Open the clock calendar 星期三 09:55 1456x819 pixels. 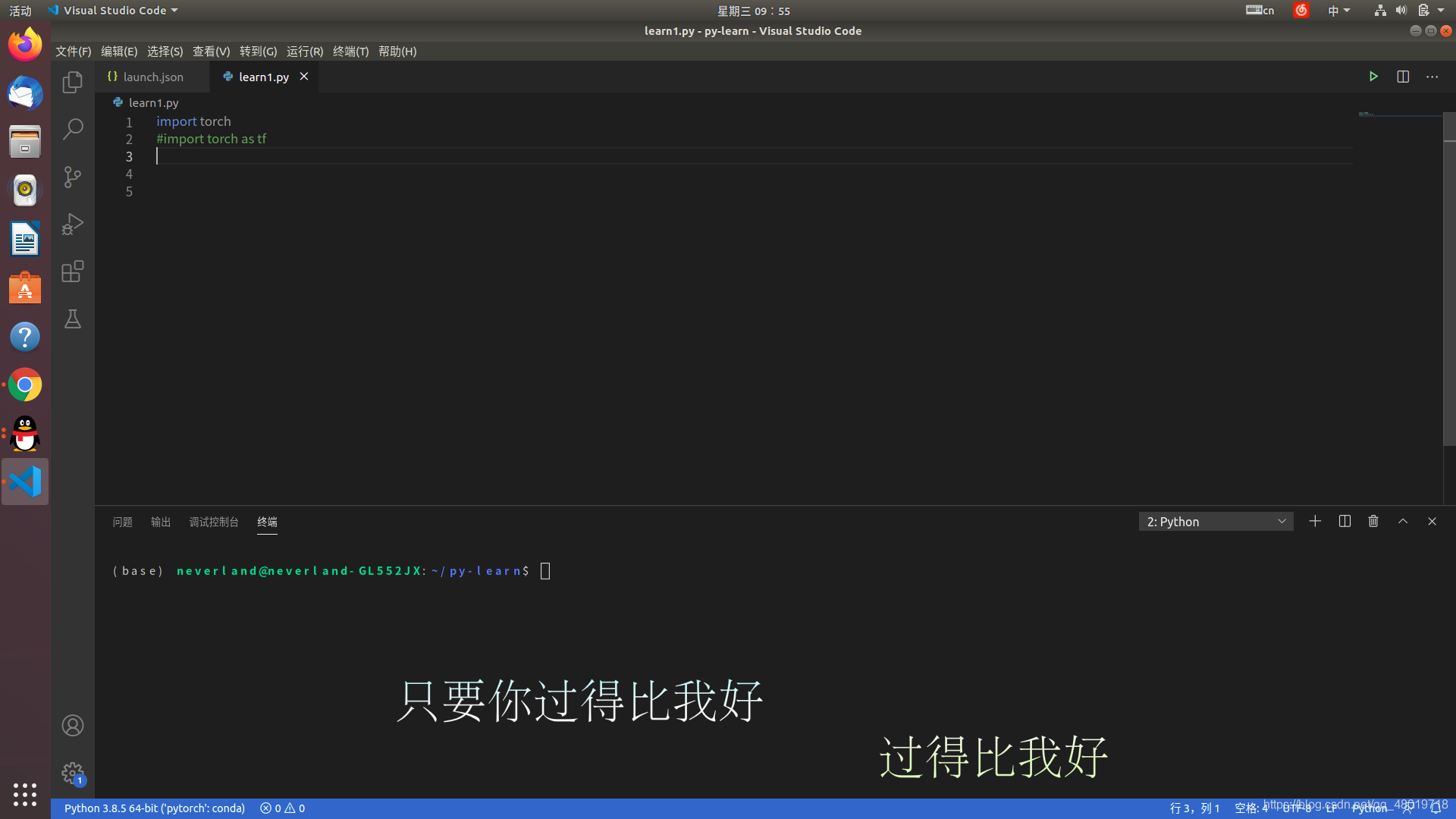754,11
